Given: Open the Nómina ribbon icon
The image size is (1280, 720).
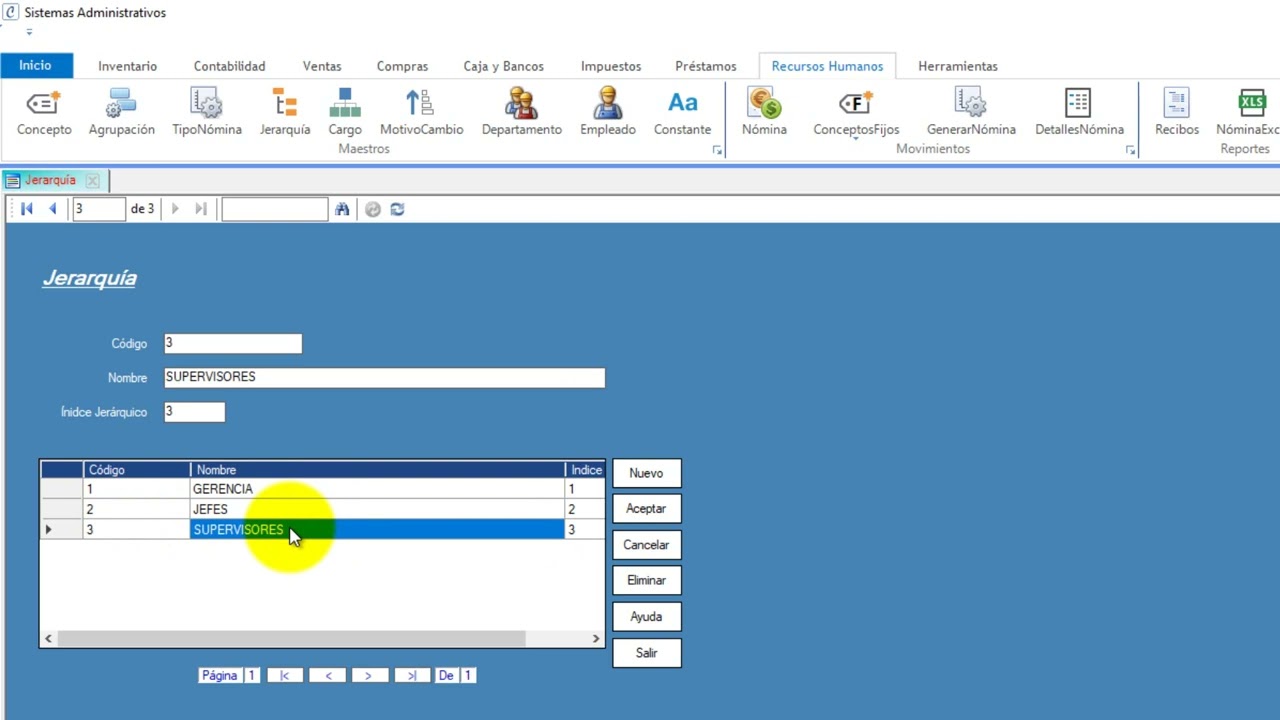Looking at the screenshot, I should [x=764, y=112].
